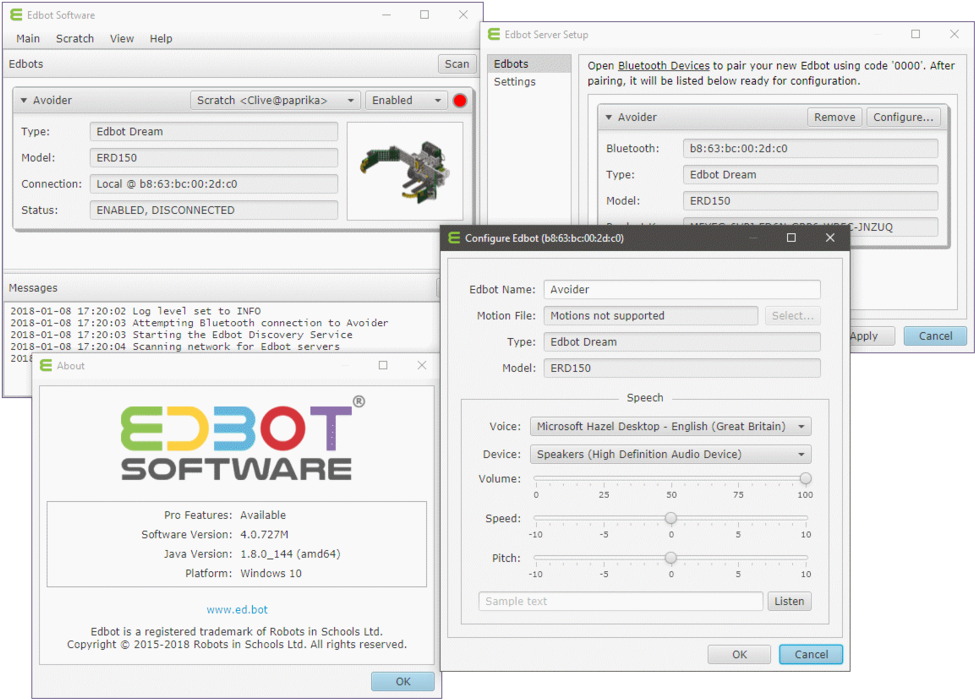Click the Java Version 1.8.0_144 text
Image resolution: width=975 pixels, height=700 pixels.
click(290, 554)
